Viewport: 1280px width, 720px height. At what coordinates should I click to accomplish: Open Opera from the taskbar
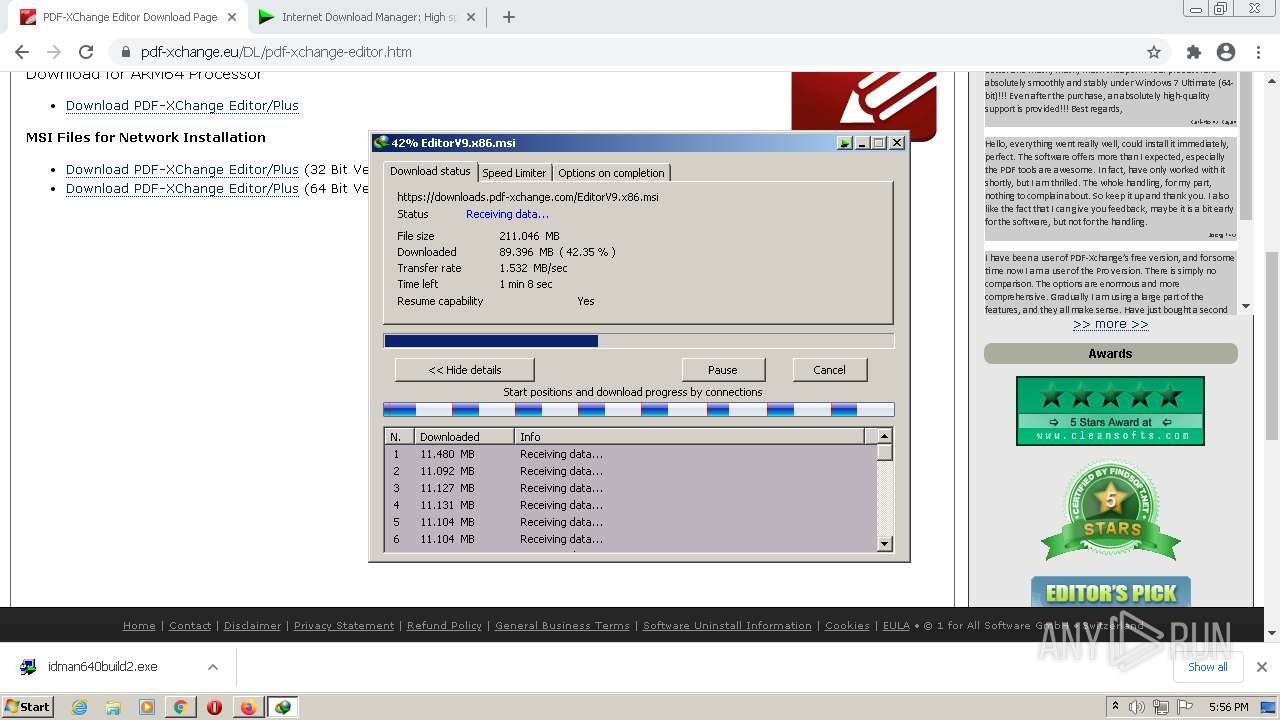(x=214, y=707)
